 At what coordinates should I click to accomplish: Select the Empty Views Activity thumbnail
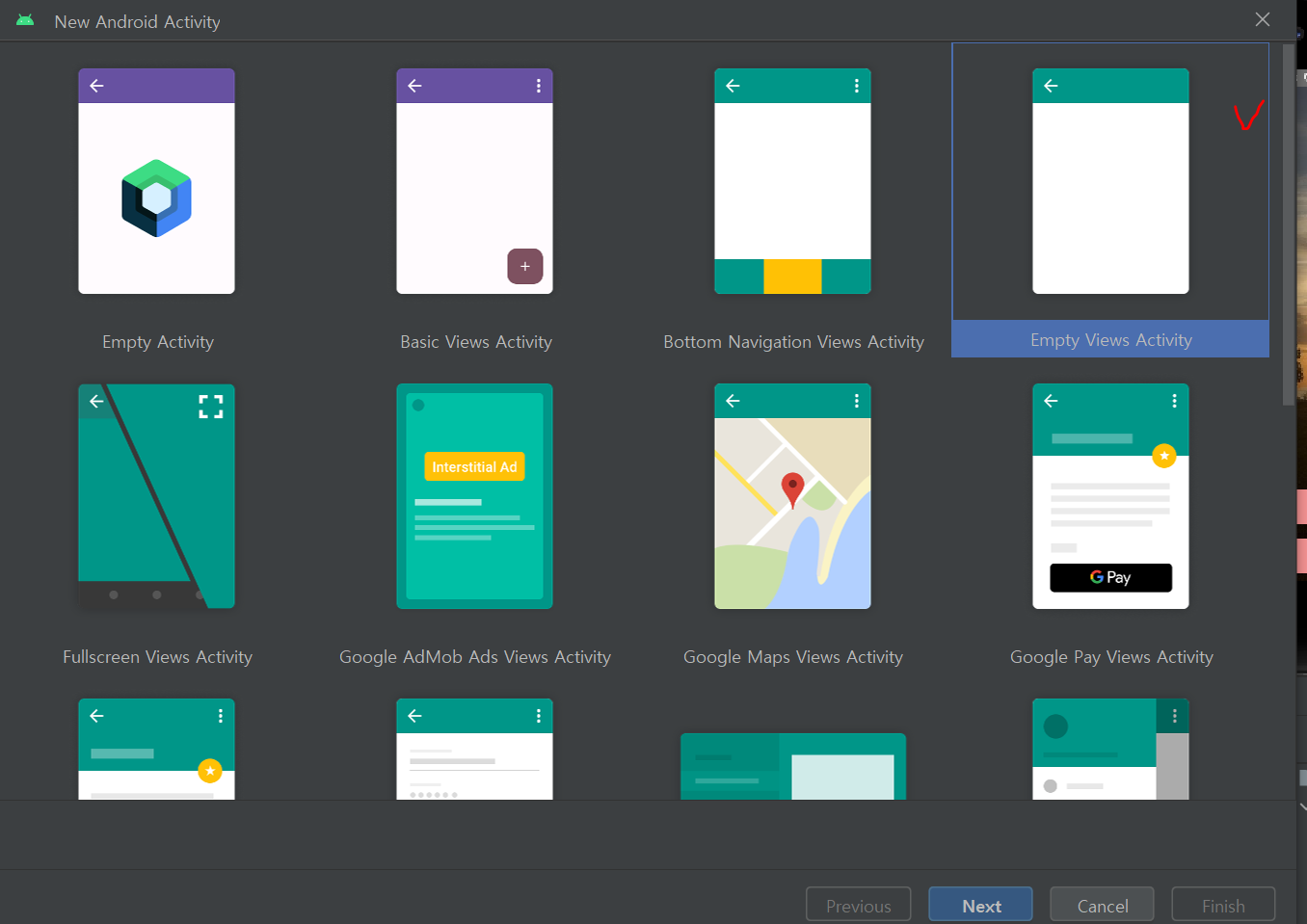coord(1110,181)
